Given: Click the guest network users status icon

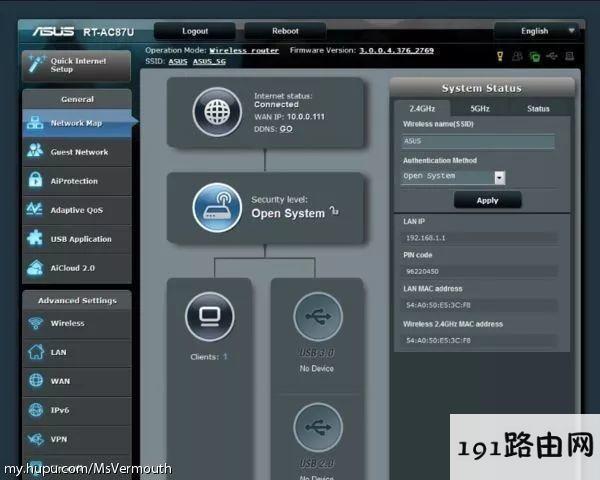Looking at the screenshot, I should pos(517,57).
